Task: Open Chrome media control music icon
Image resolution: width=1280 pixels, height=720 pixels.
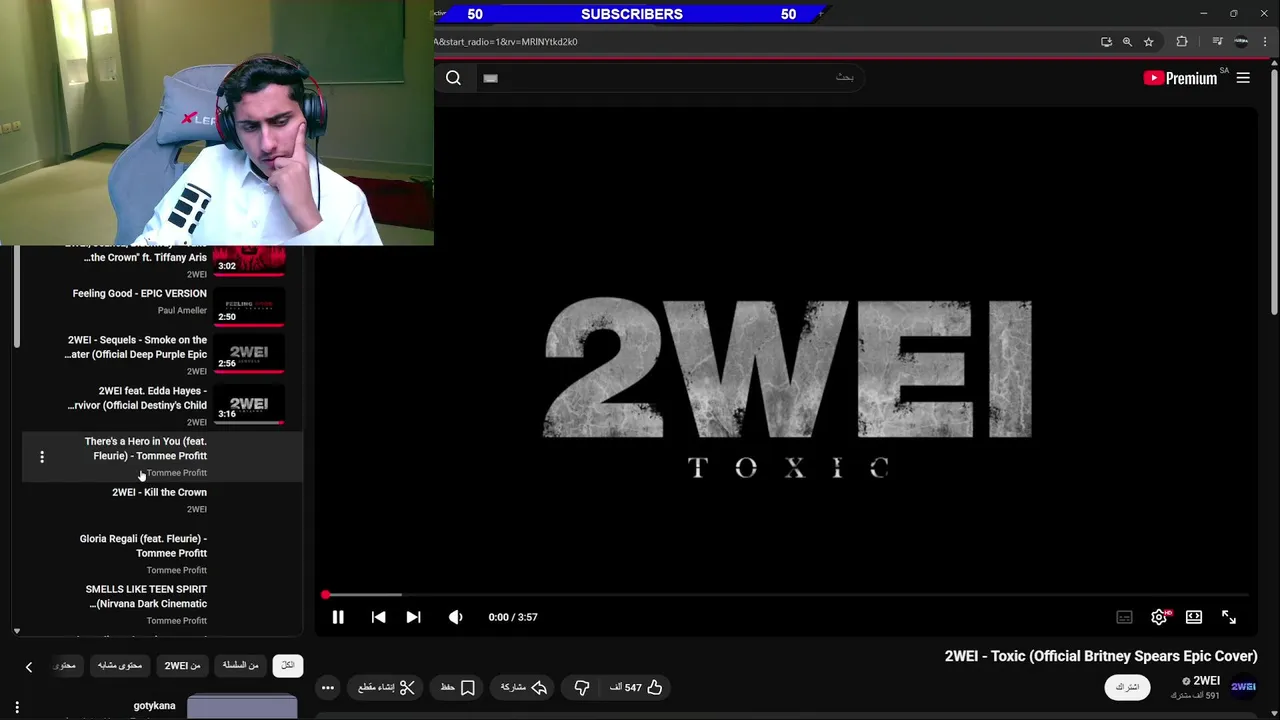Action: [1217, 42]
